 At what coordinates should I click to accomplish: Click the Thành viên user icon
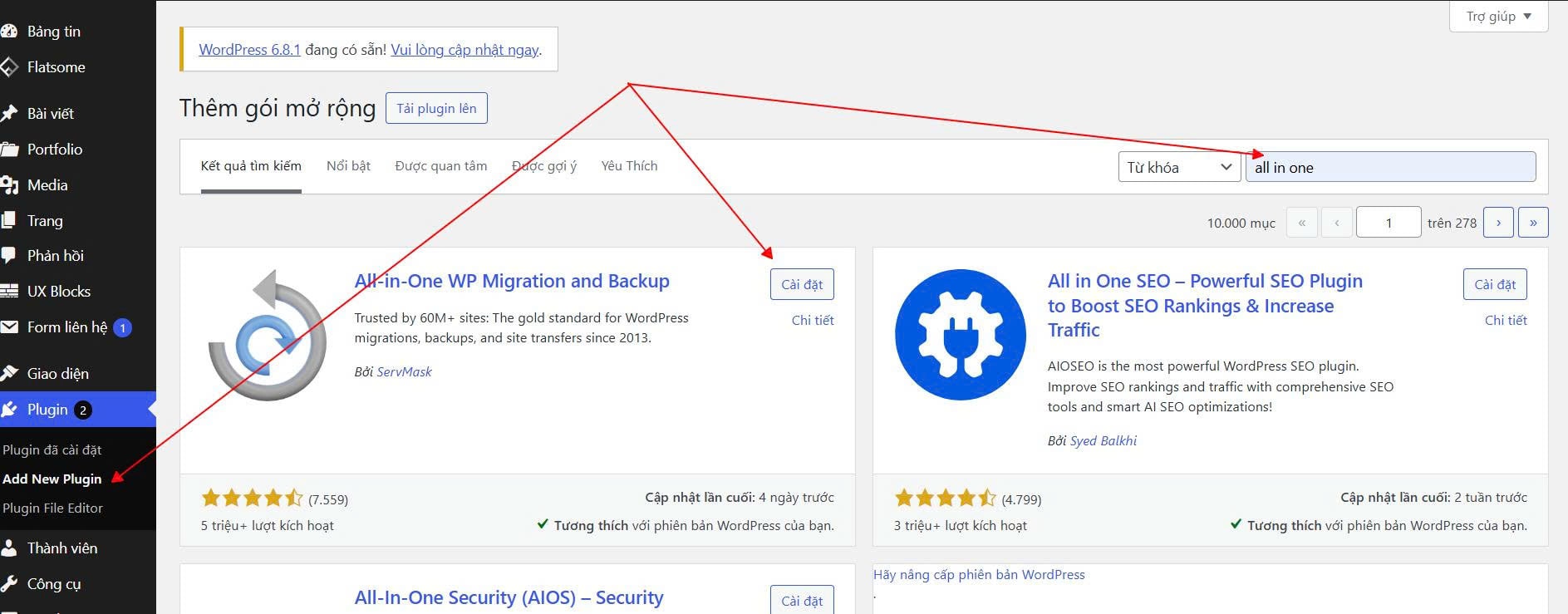coord(8,548)
